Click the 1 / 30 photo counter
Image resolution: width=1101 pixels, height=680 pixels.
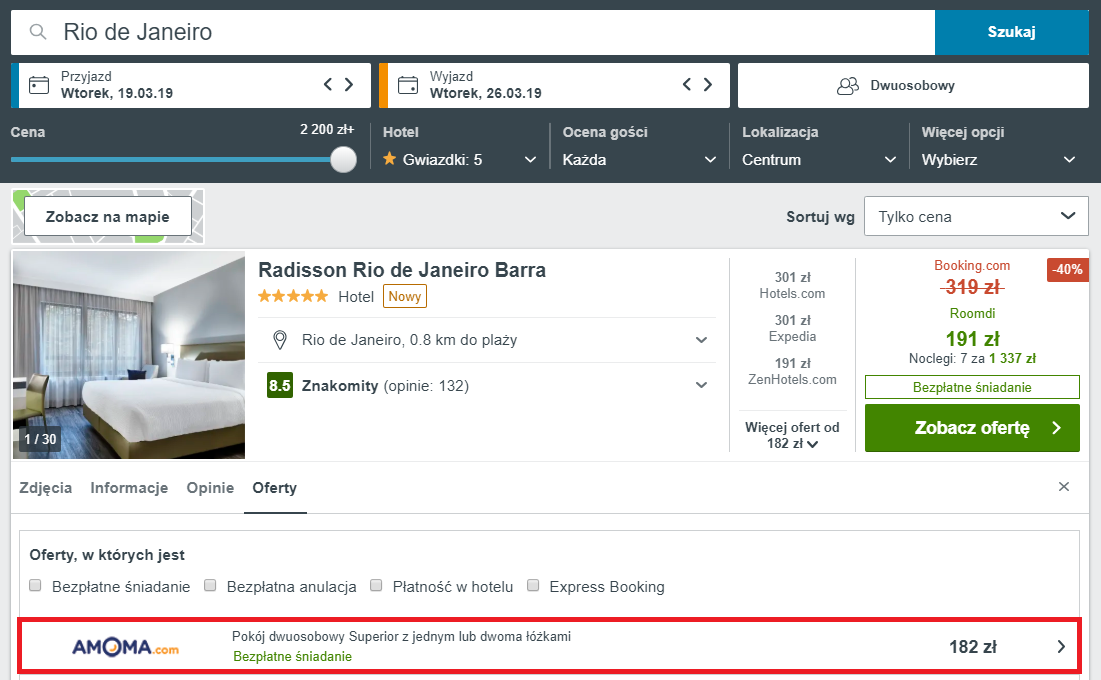(40, 439)
